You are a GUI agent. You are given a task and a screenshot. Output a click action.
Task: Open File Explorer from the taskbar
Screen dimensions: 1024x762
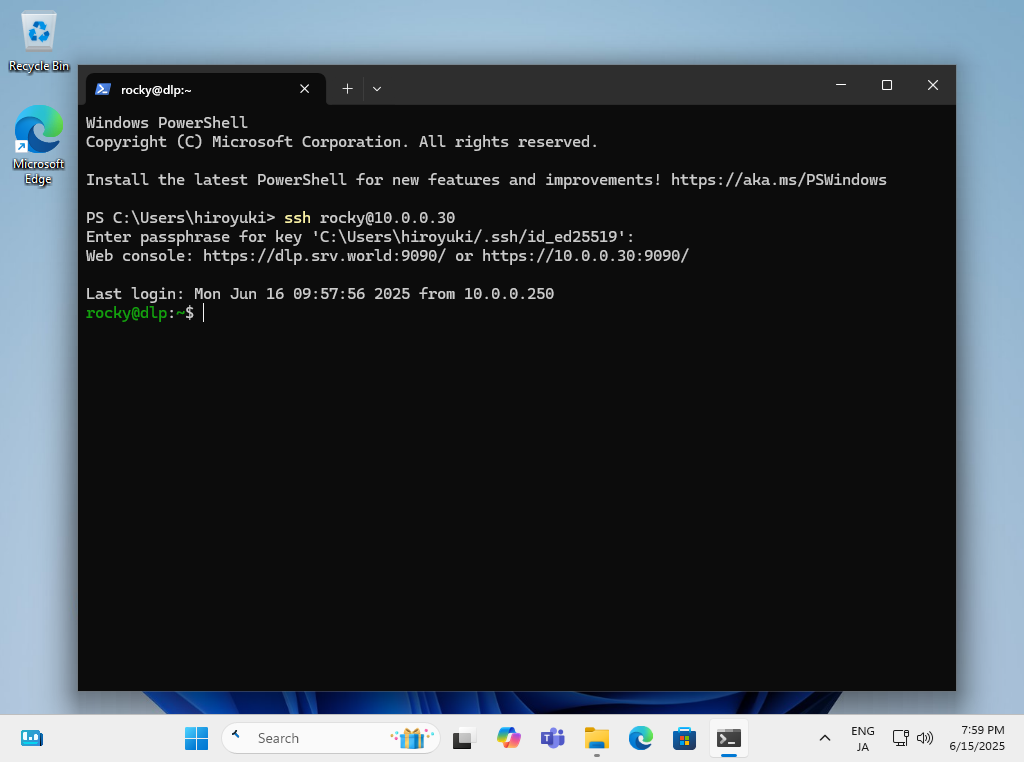tap(597, 738)
